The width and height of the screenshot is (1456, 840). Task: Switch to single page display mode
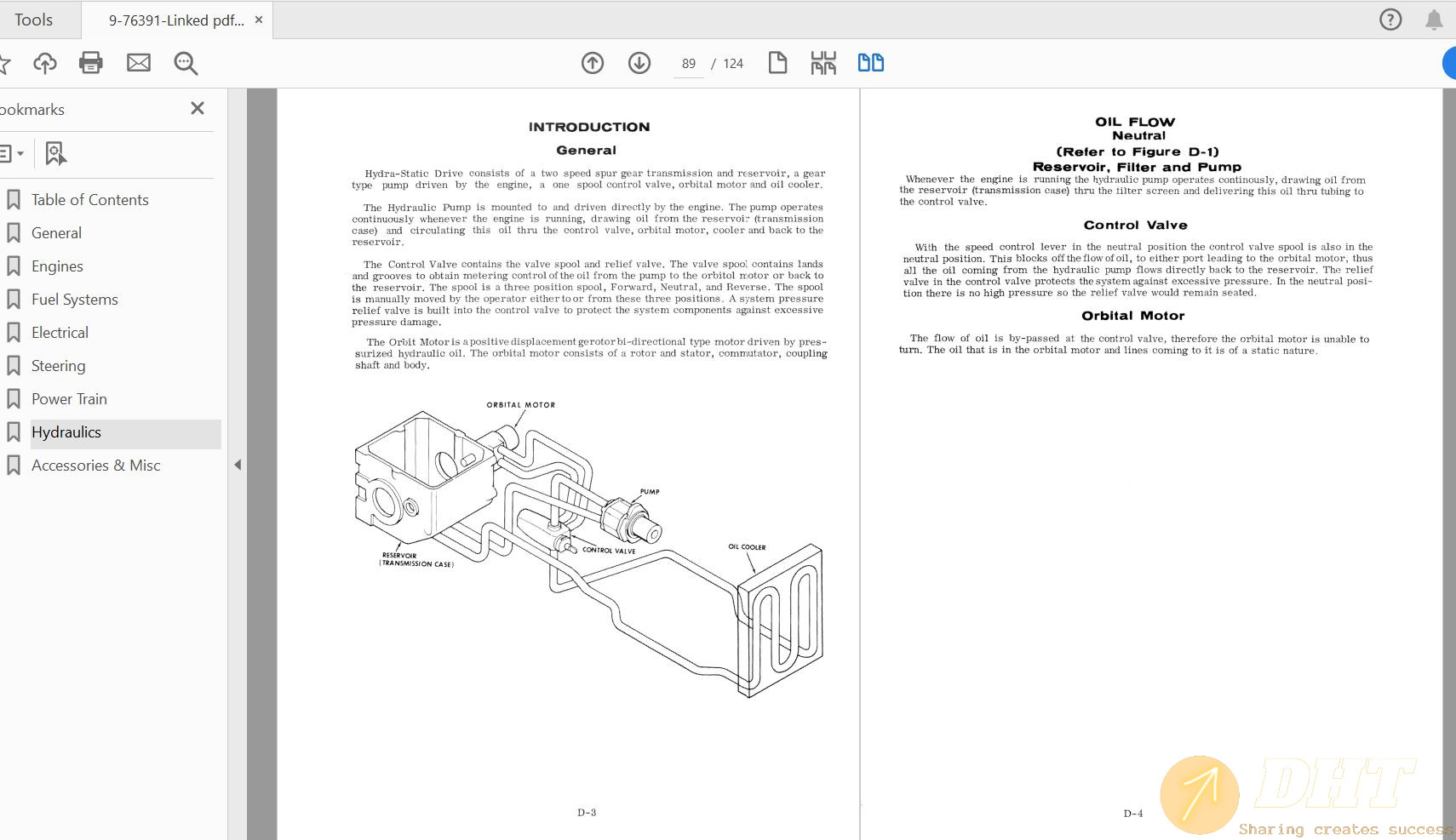point(777,62)
